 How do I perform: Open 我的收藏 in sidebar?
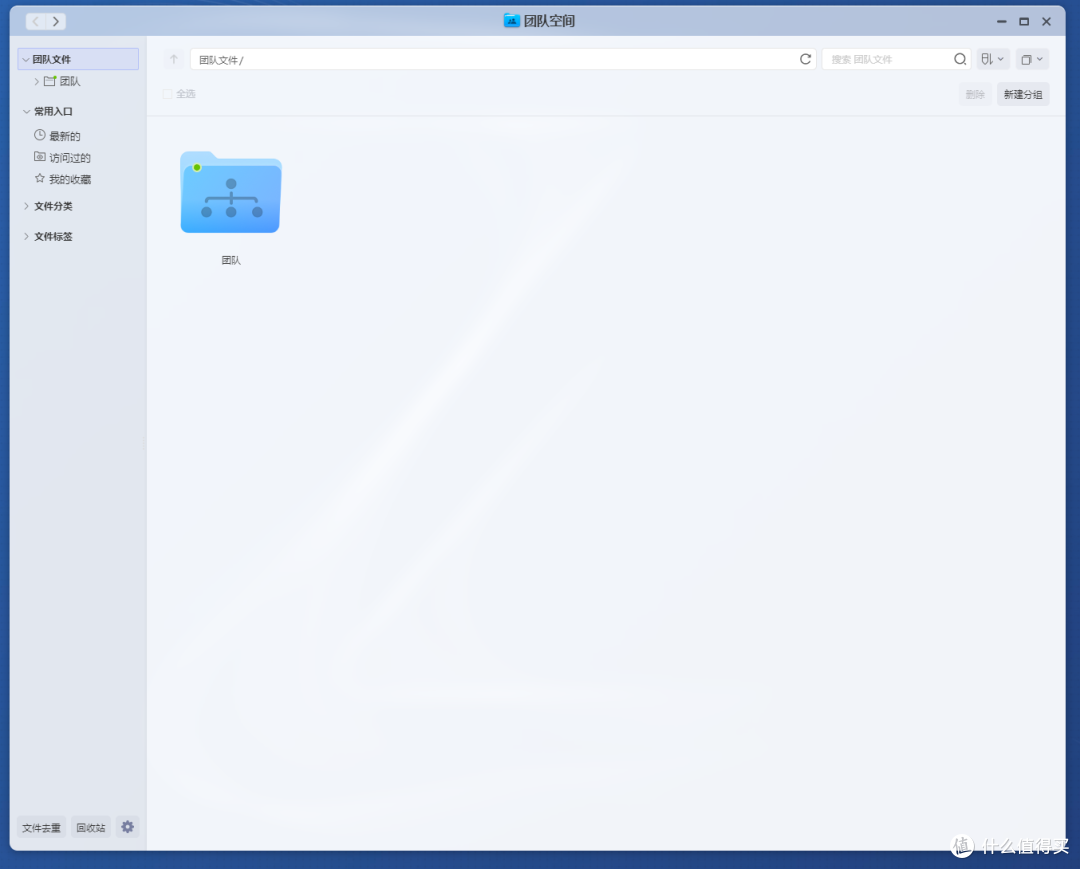pos(70,179)
